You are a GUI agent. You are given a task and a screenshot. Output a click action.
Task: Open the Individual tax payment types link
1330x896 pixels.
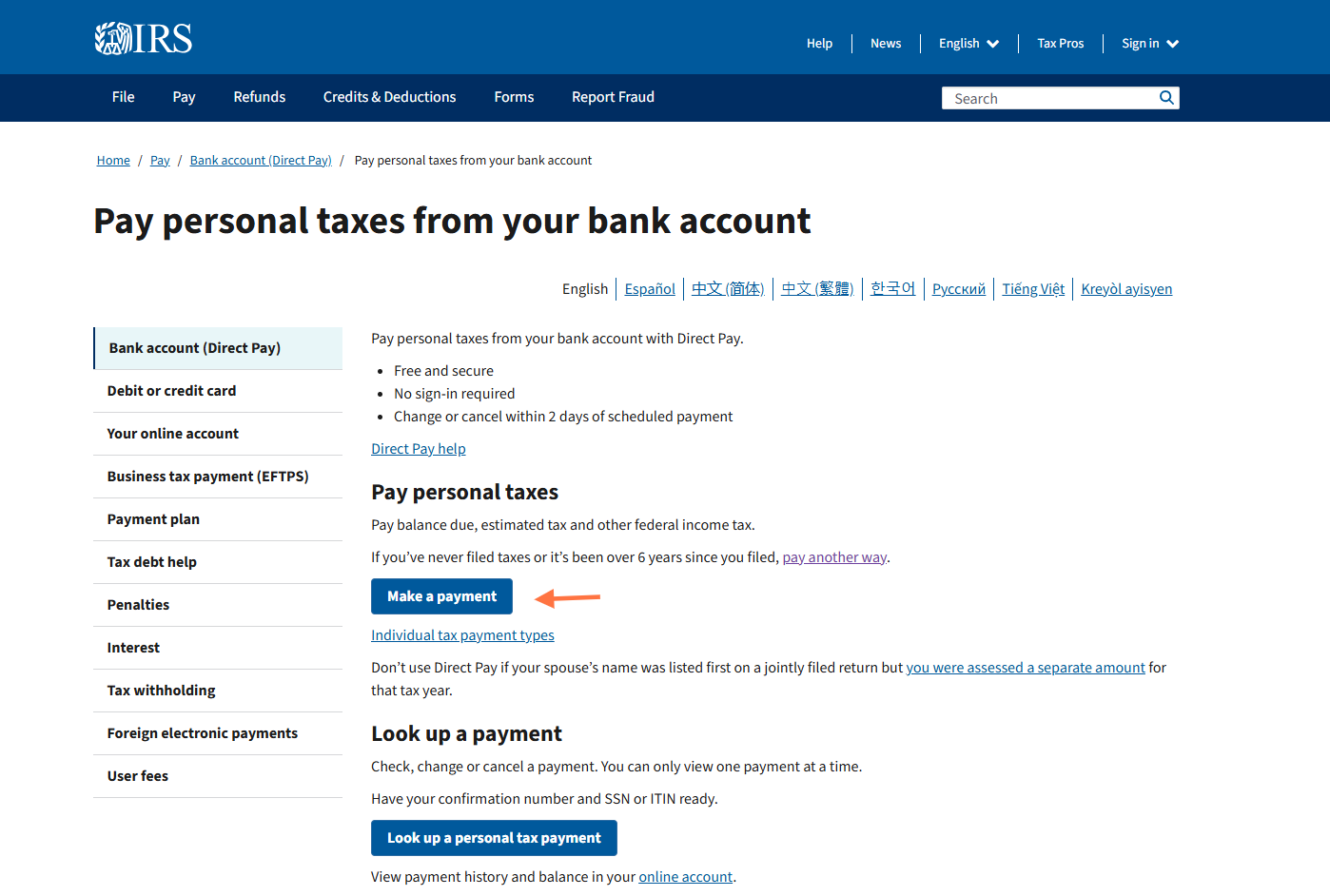click(x=462, y=635)
